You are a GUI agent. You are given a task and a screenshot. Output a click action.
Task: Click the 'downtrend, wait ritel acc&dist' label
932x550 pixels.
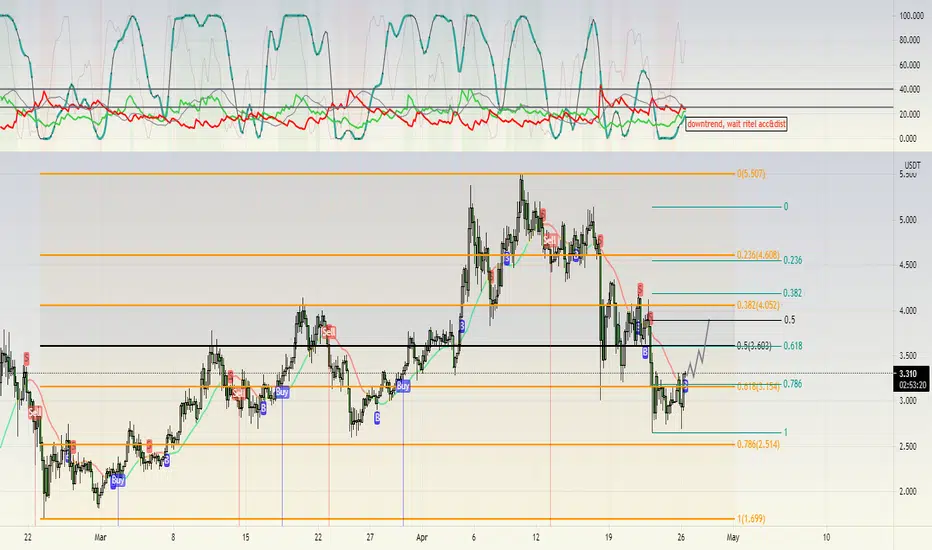736,124
